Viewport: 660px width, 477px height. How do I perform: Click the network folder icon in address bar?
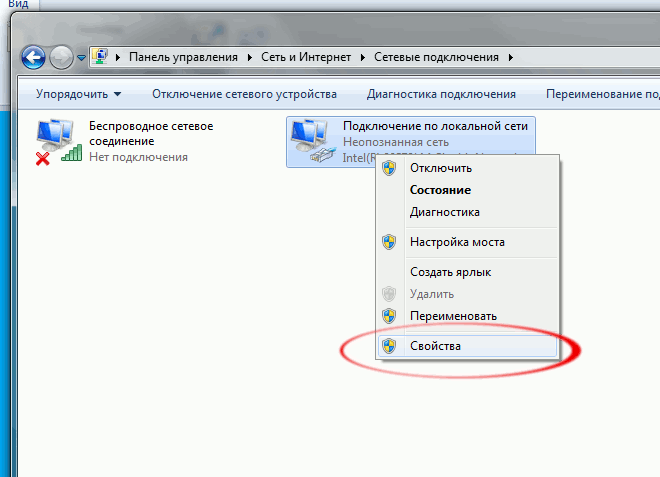(x=101, y=56)
